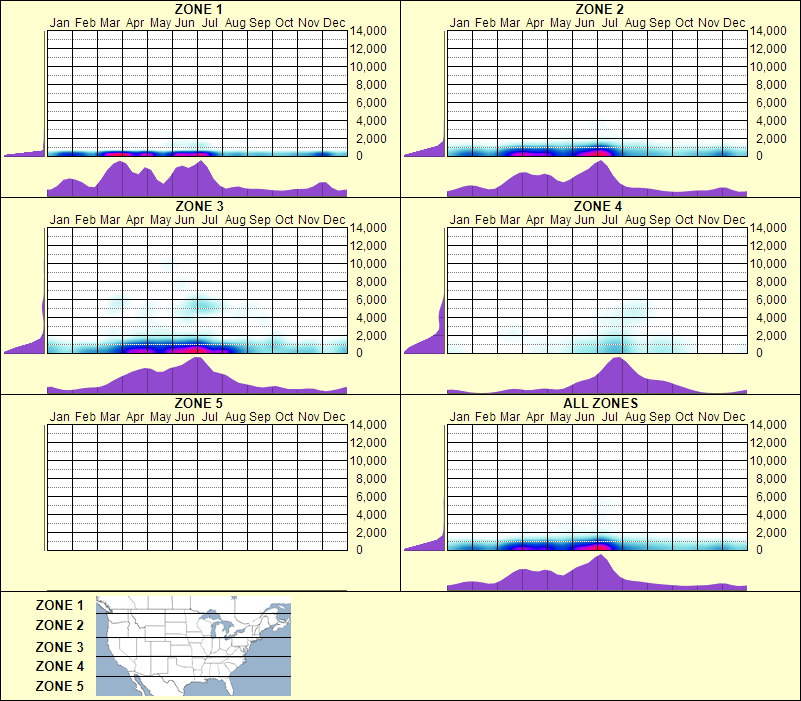
Task: Click the Mar label above All Zones
Action: 510,417
